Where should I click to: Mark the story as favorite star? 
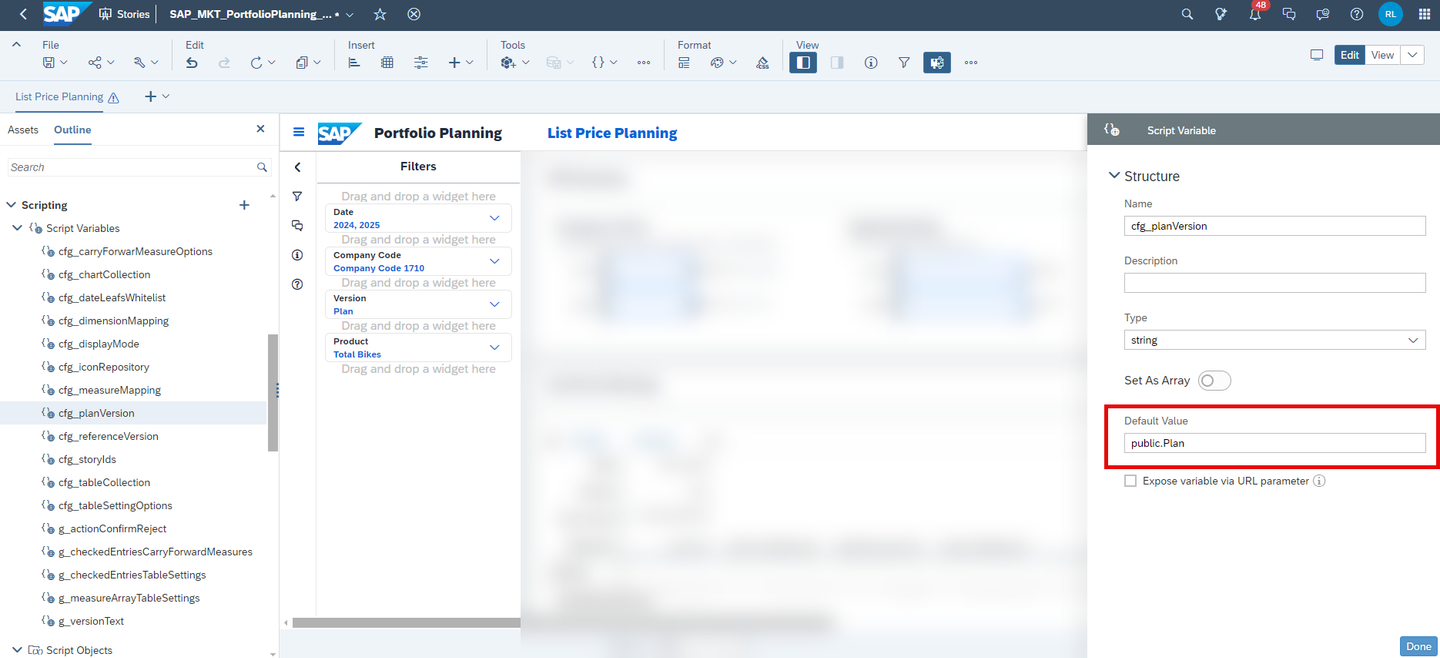click(x=380, y=14)
